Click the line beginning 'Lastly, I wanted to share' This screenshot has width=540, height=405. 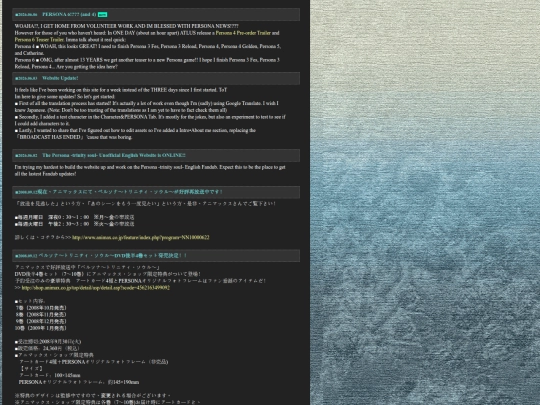click(x=135, y=131)
